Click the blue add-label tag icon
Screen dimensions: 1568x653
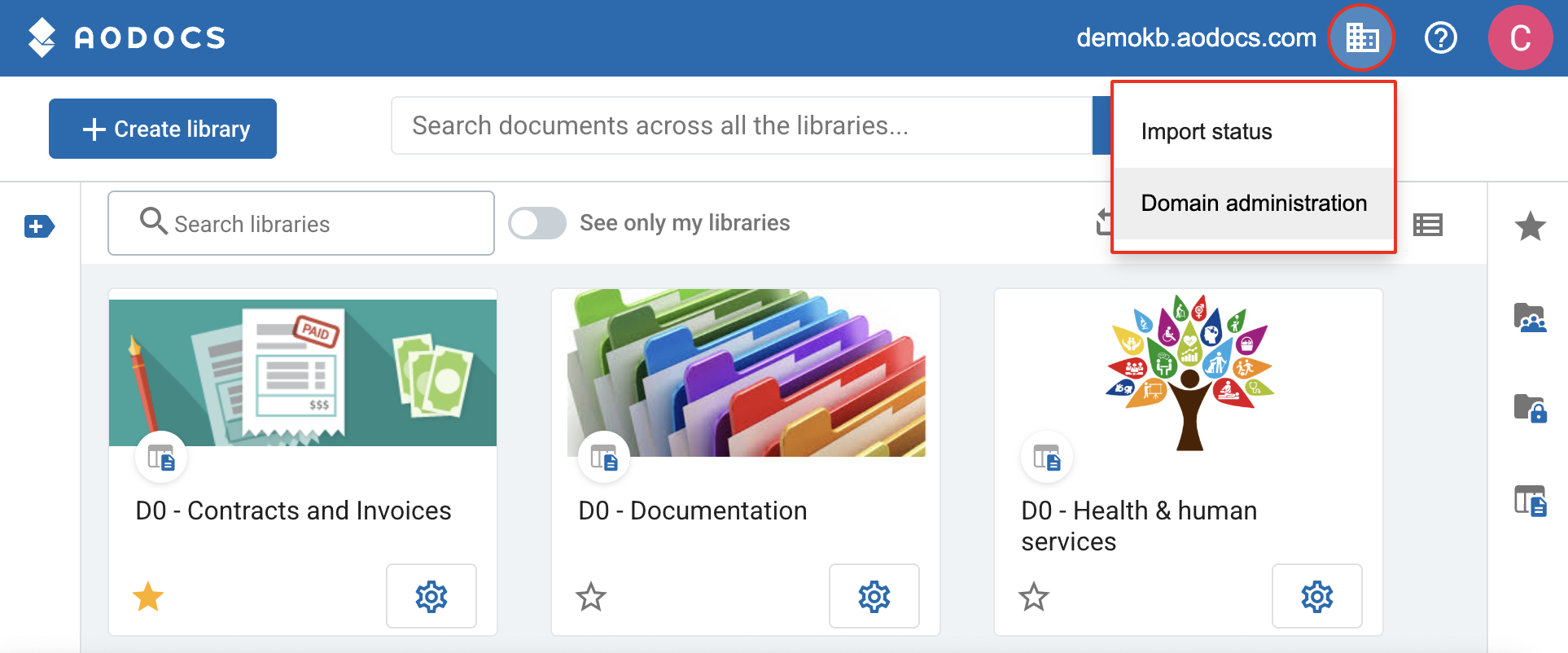point(39,226)
